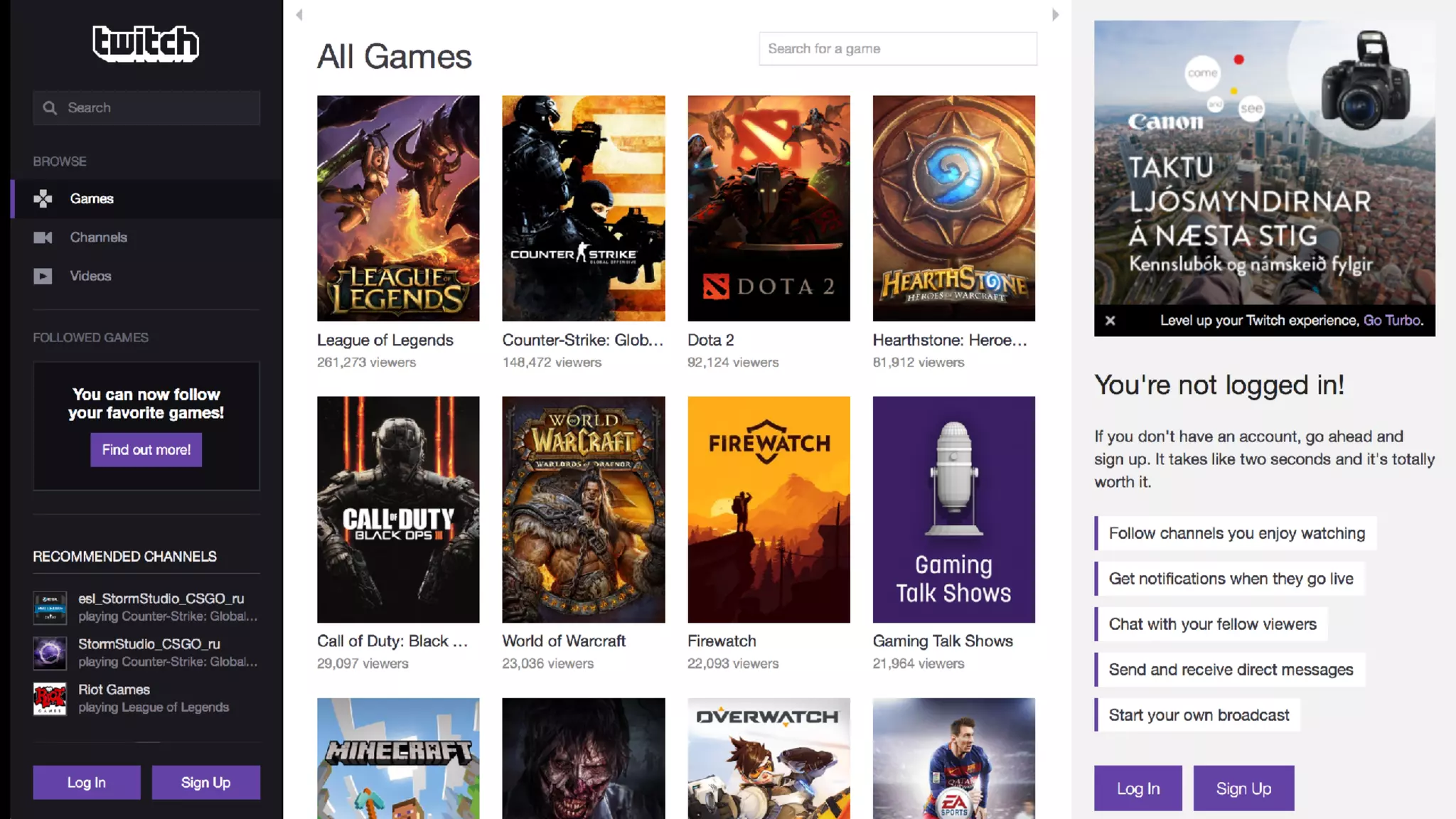
Task: Open the Firewatch game thumbnail
Action: point(769,509)
